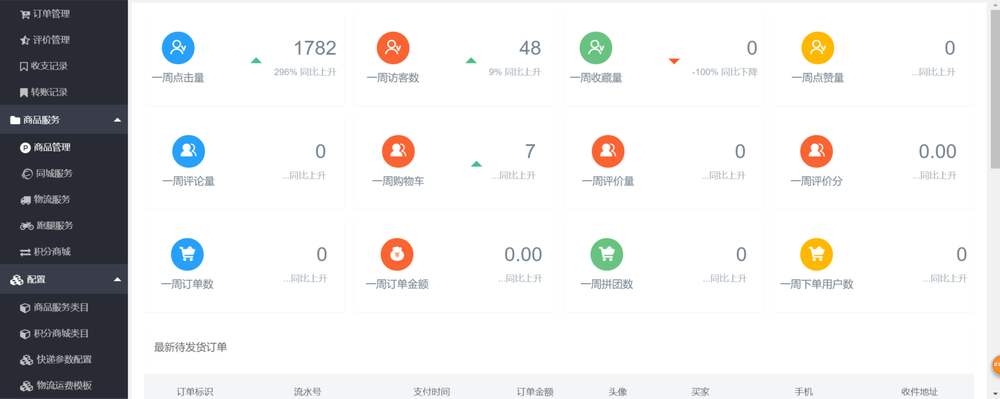Click the 支付时间 column header
The image size is (1000, 399).
(431, 392)
